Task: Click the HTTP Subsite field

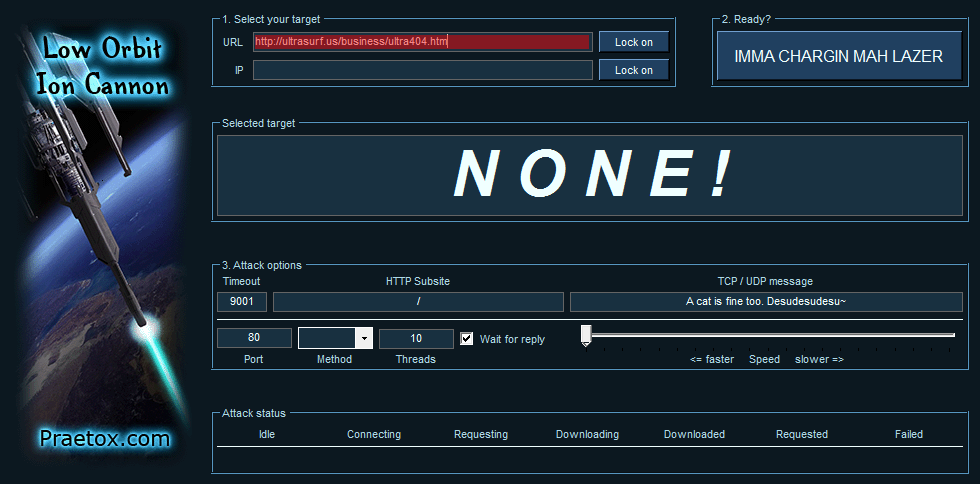Action: point(418,301)
